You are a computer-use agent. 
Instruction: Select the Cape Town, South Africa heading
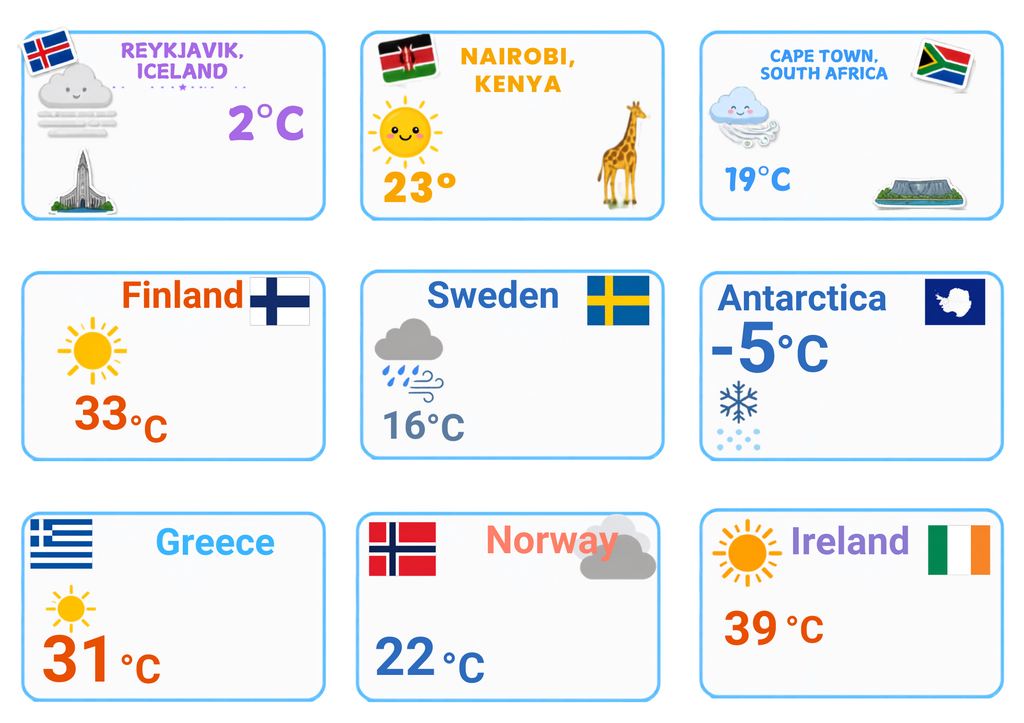[824, 65]
